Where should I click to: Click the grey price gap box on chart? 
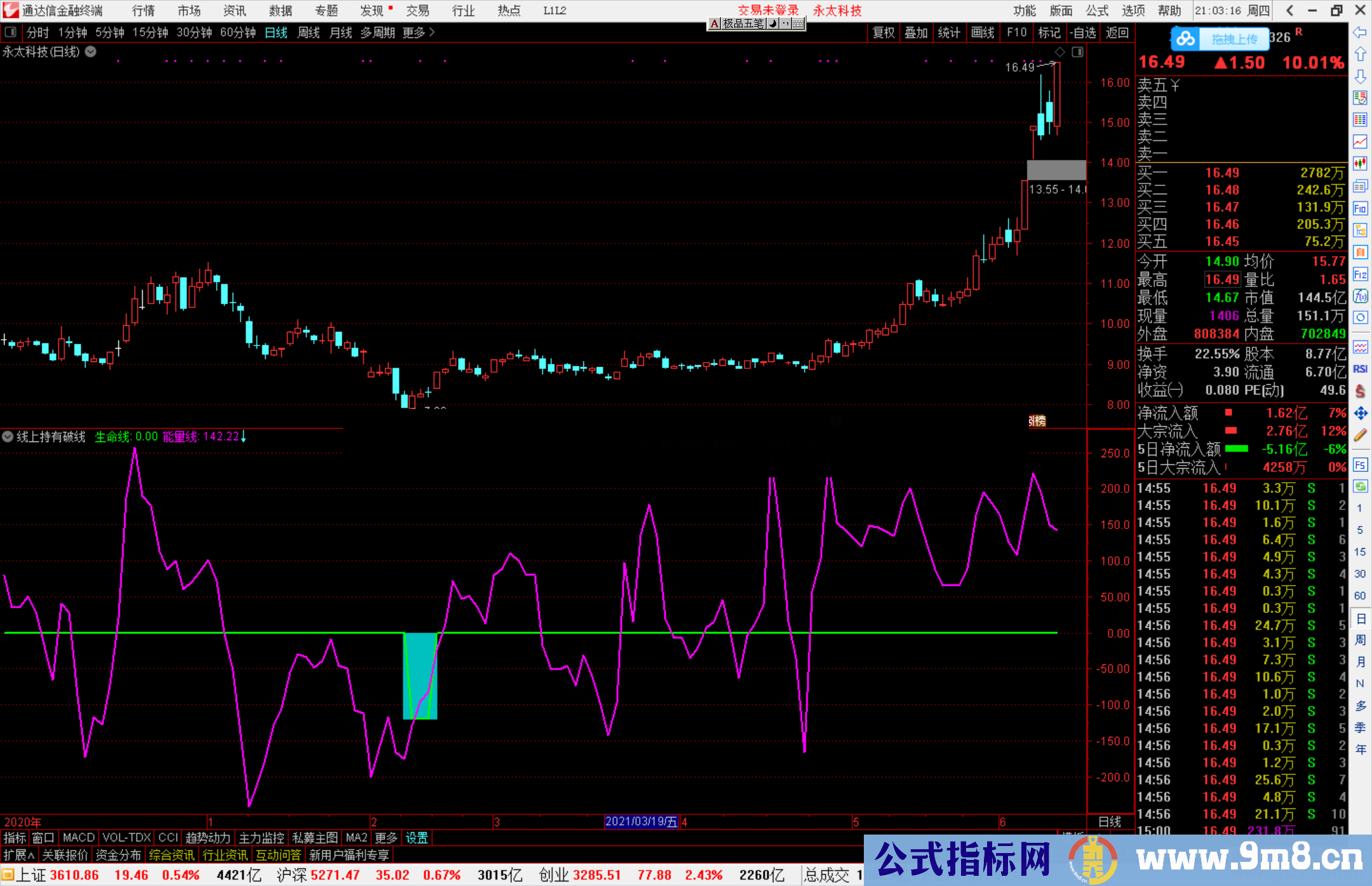[1056, 170]
